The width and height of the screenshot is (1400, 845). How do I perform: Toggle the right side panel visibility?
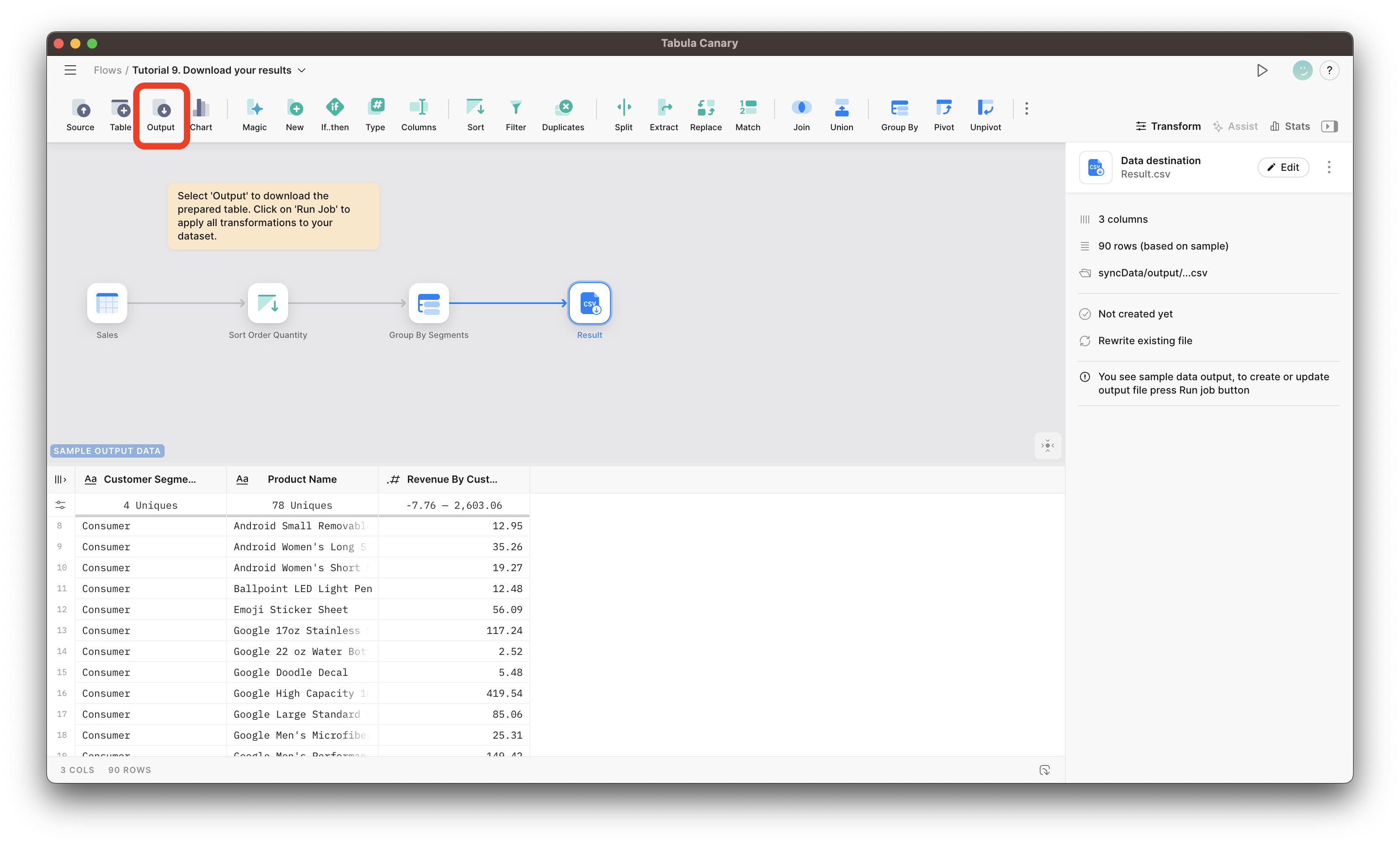tap(1329, 126)
